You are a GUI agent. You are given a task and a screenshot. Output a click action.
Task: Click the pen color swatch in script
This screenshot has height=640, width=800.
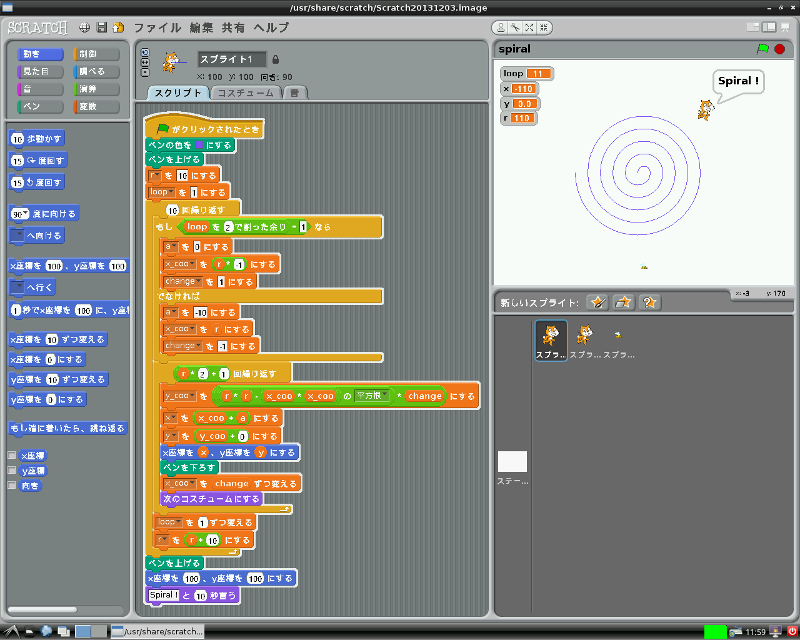(199, 145)
